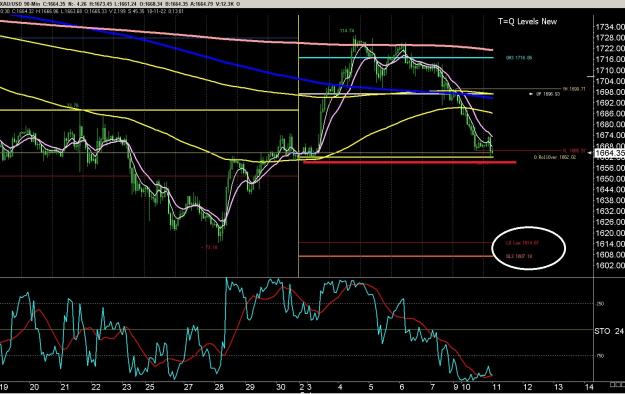
Task: Click the 1734.00 price axis label
Action: point(609,27)
